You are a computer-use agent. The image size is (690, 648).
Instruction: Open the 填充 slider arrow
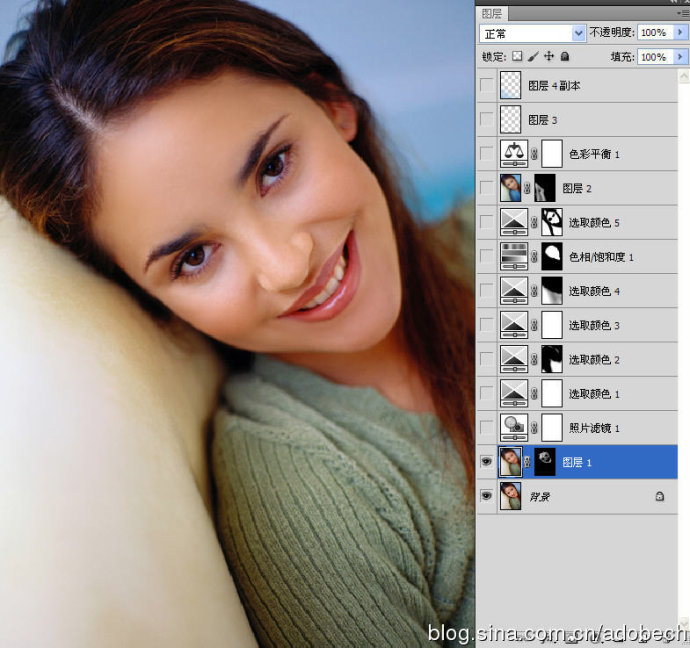pos(681,57)
